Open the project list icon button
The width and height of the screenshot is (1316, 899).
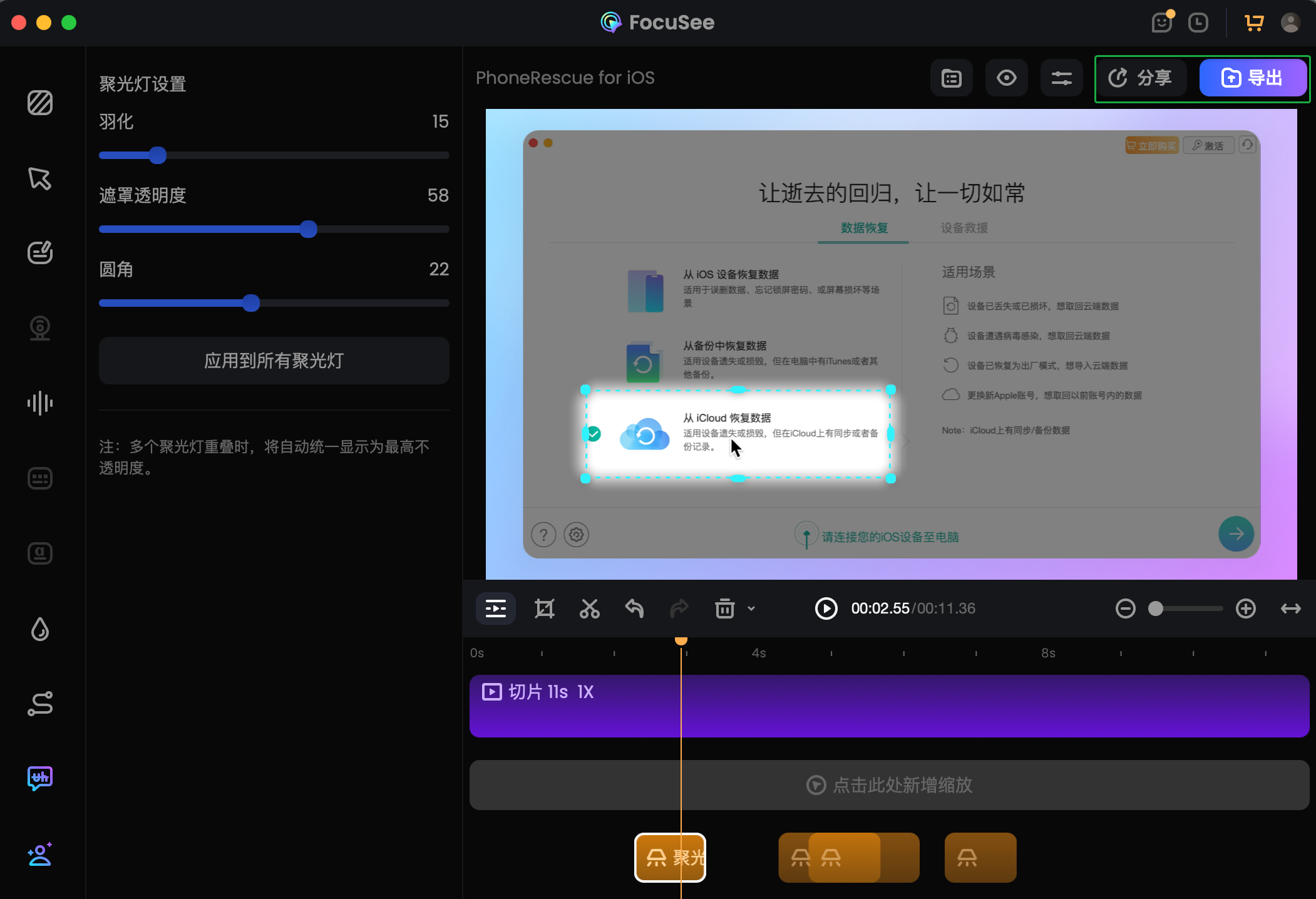[x=952, y=78]
